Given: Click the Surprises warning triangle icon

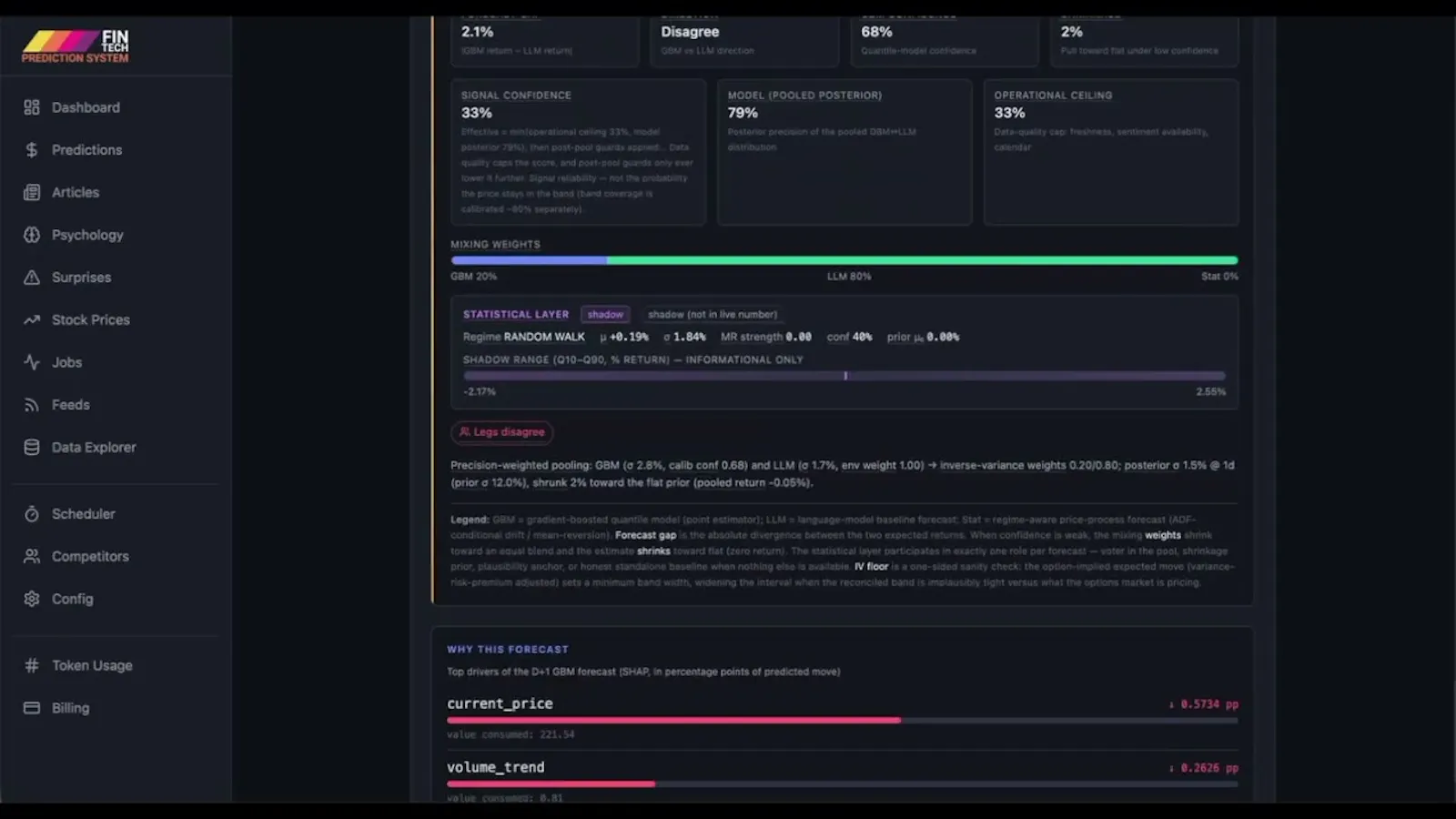Looking at the screenshot, I should [x=32, y=278].
